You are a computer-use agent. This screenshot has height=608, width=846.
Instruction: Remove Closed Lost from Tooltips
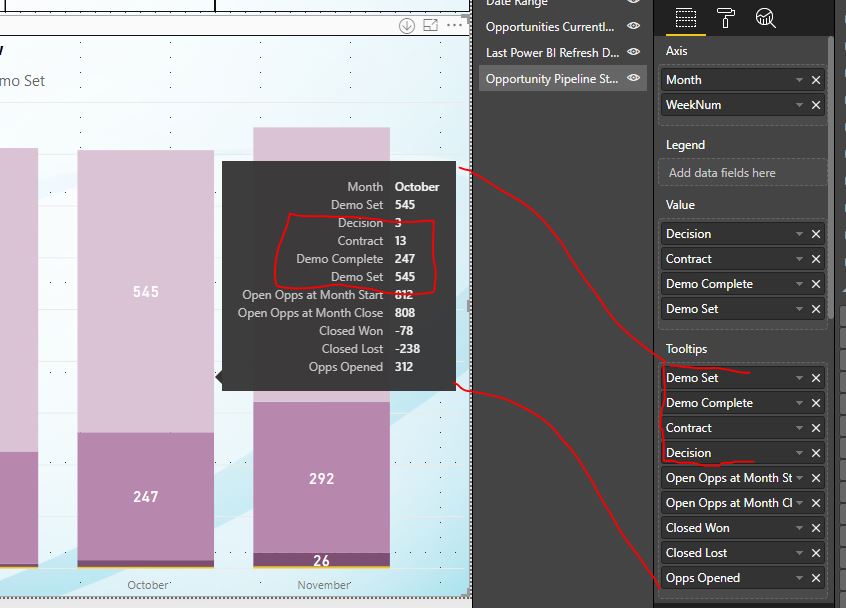point(816,553)
